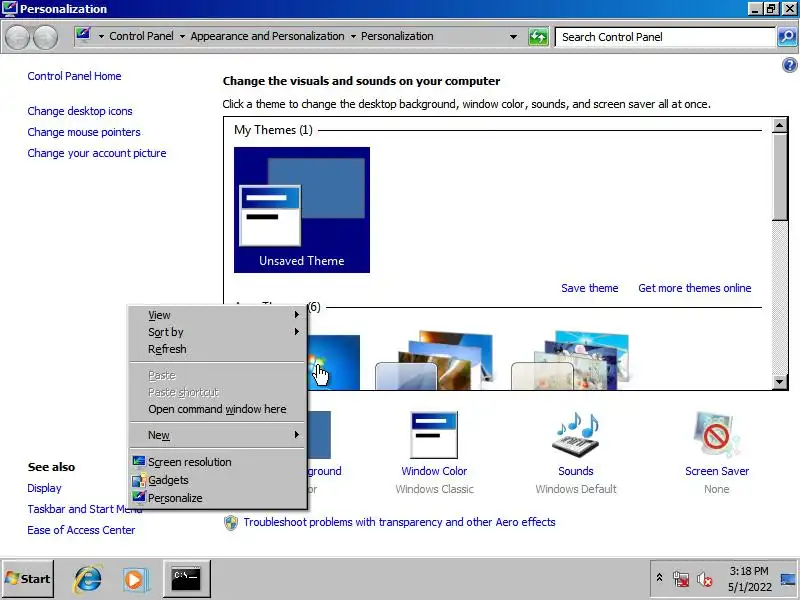Click the Personalization title bar icon
Image resolution: width=800 pixels, height=600 pixels.
10,9
